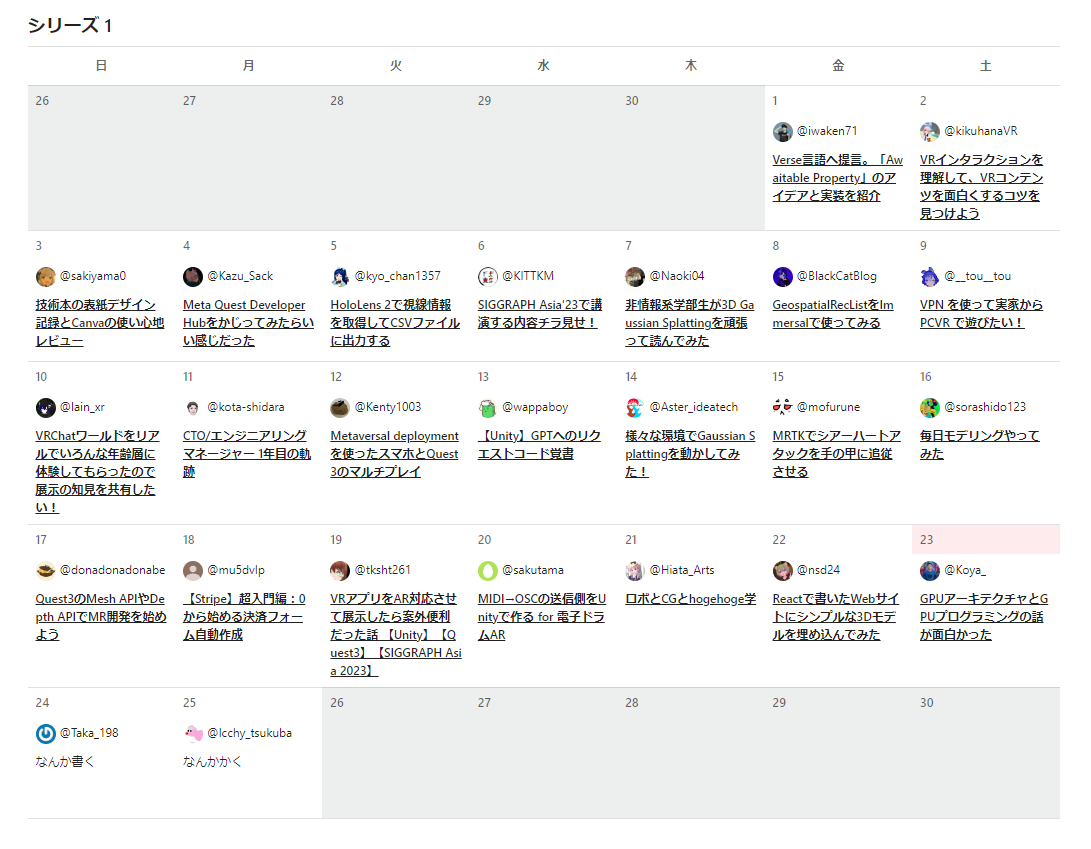
Task: Click the @Hiata_Arts username text
Action: pos(682,570)
